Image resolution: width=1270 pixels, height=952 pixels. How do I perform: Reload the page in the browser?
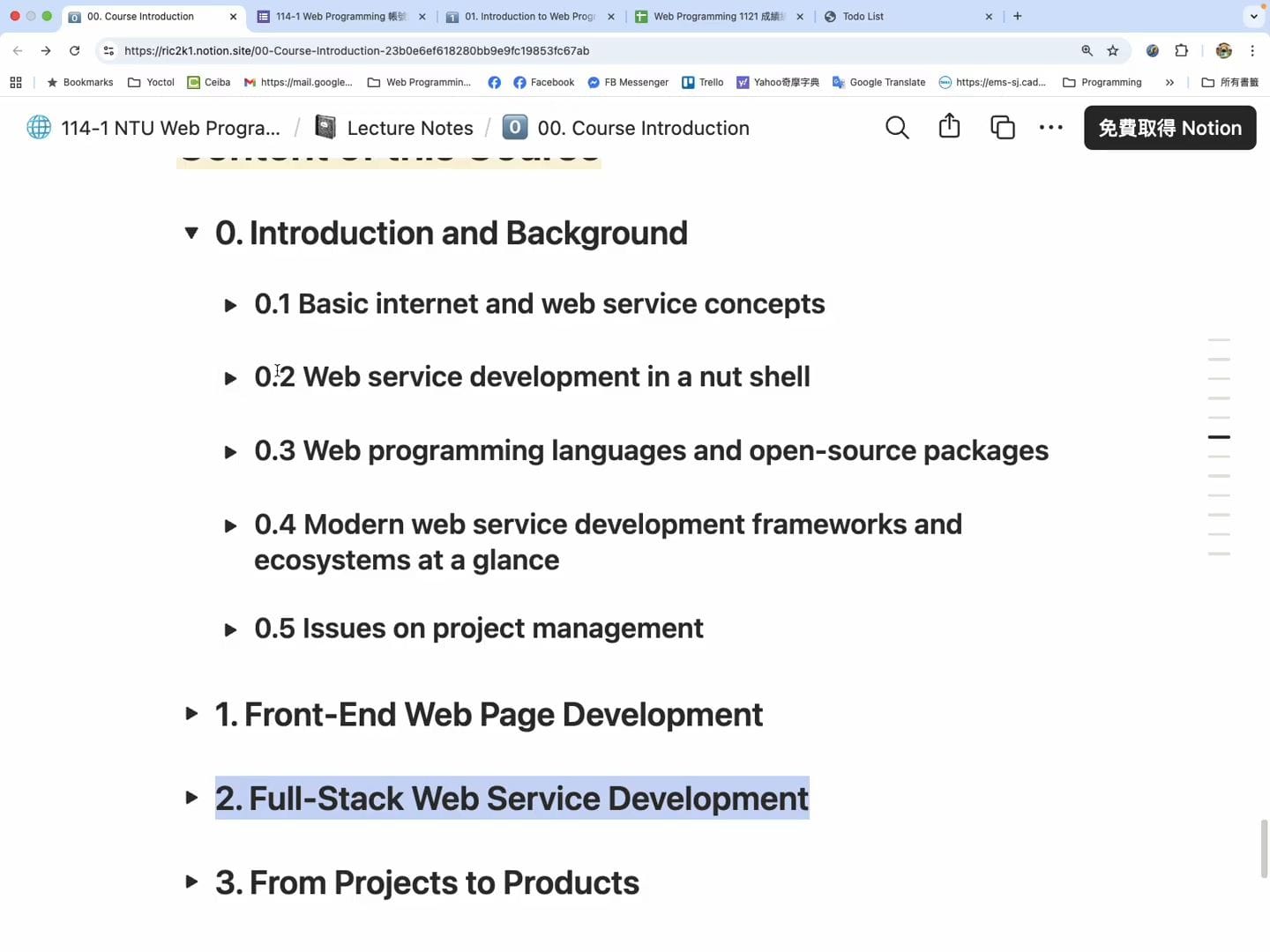[x=75, y=51]
